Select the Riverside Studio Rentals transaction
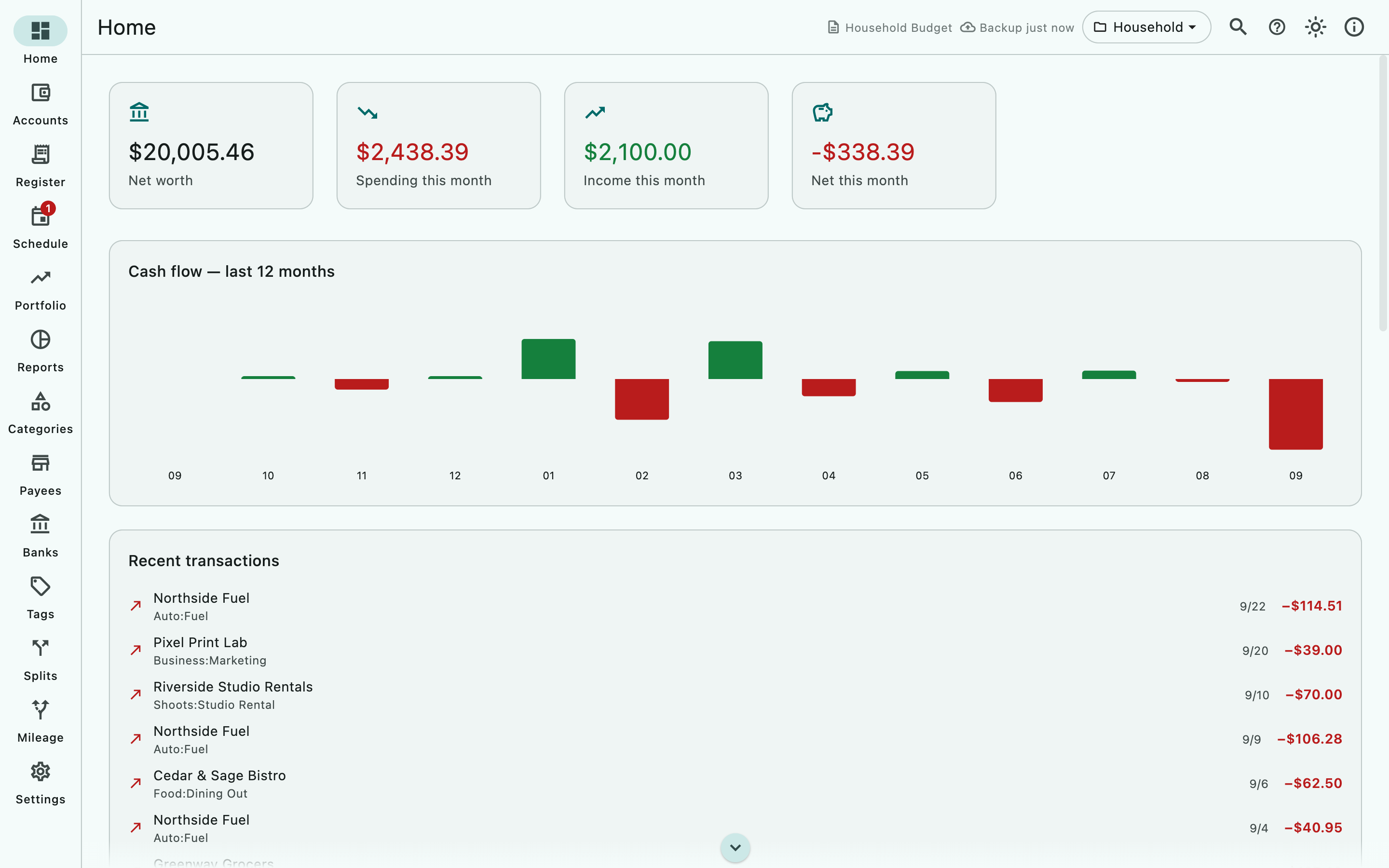The width and height of the screenshot is (1389, 868). 735,695
